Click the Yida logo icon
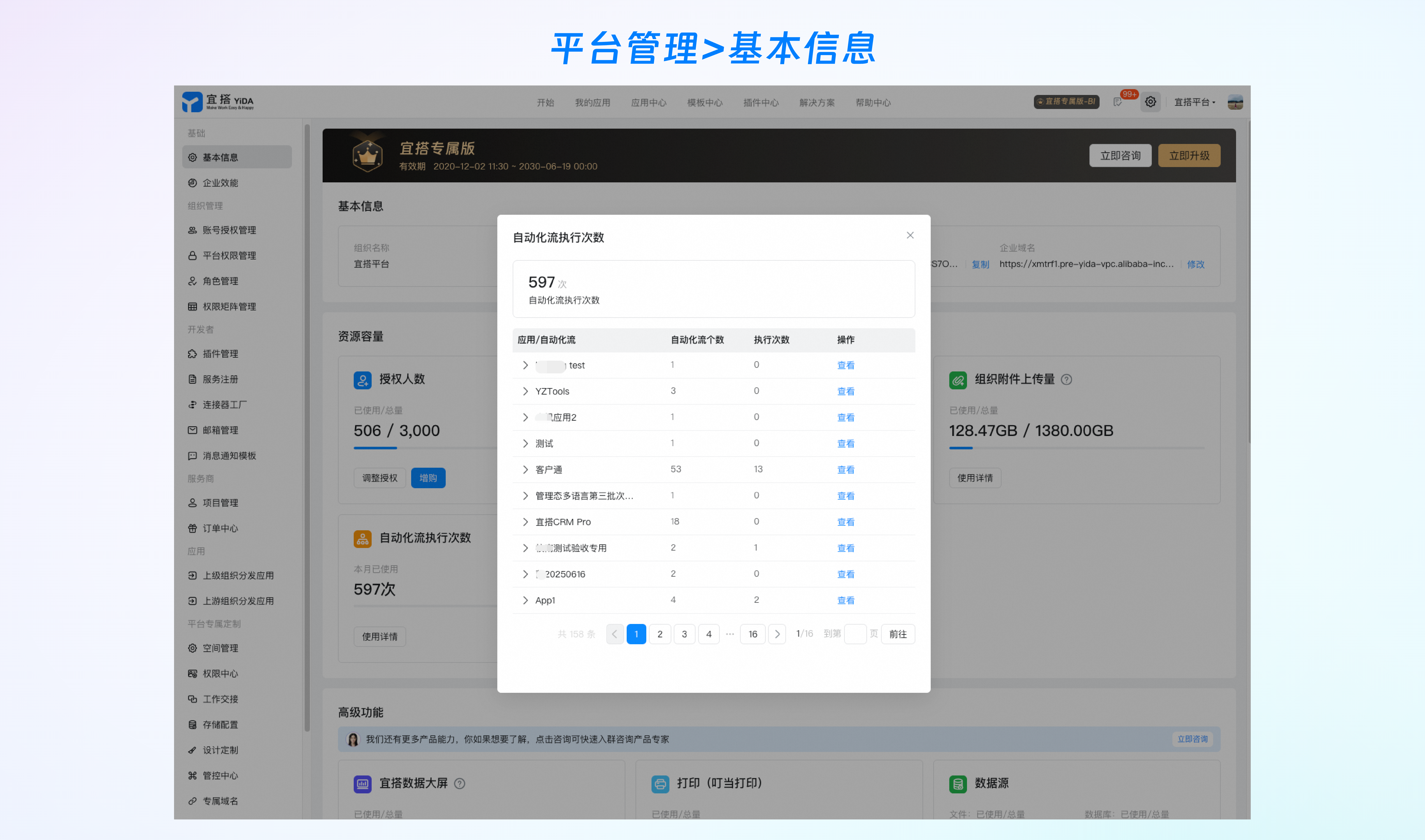Screen dimensions: 1425x840 point(192,102)
